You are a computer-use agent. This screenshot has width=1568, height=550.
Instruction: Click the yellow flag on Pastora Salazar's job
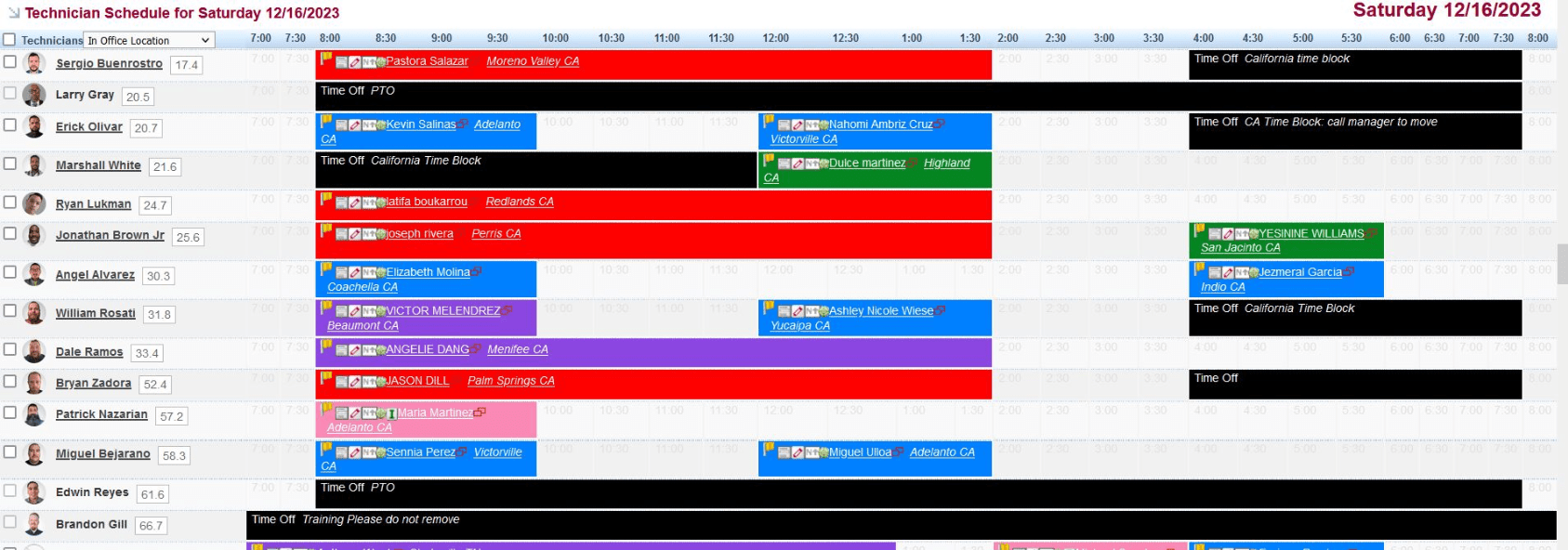(326, 59)
